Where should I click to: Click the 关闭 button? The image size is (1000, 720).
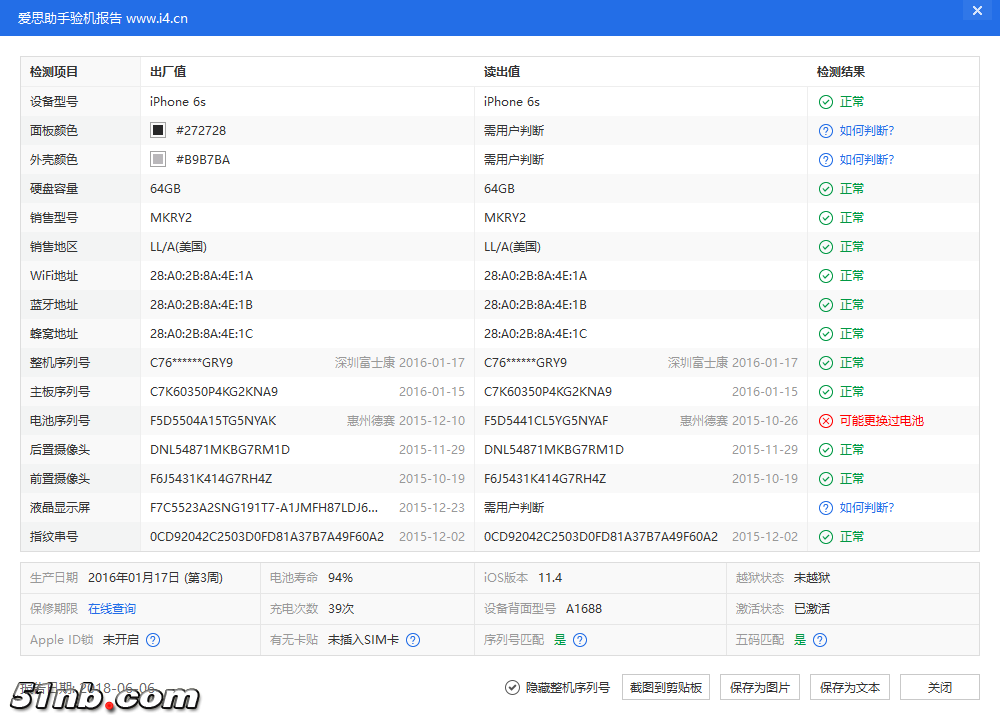[x=939, y=687]
